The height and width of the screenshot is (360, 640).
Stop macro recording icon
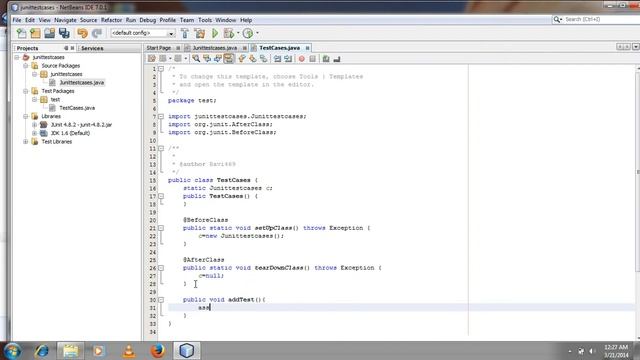pyautogui.click(x=313, y=59)
